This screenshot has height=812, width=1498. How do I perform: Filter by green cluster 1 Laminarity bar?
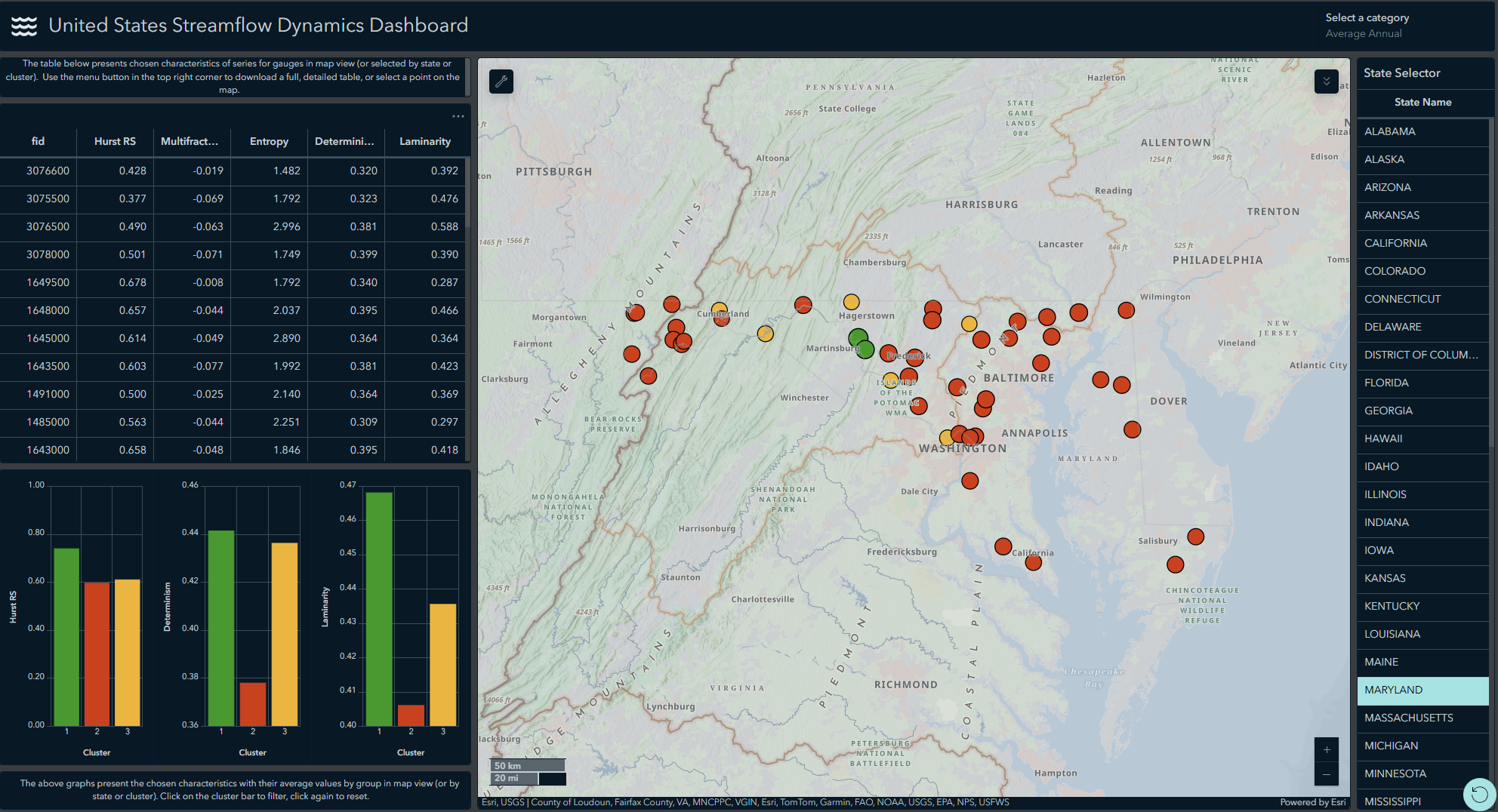(379, 608)
